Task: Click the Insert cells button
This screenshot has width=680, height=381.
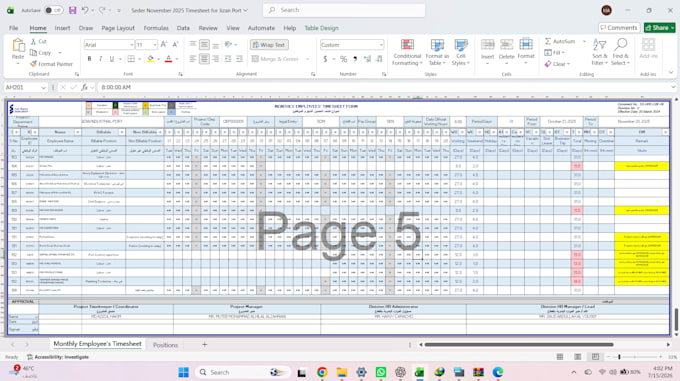Action: coord(487,52)
